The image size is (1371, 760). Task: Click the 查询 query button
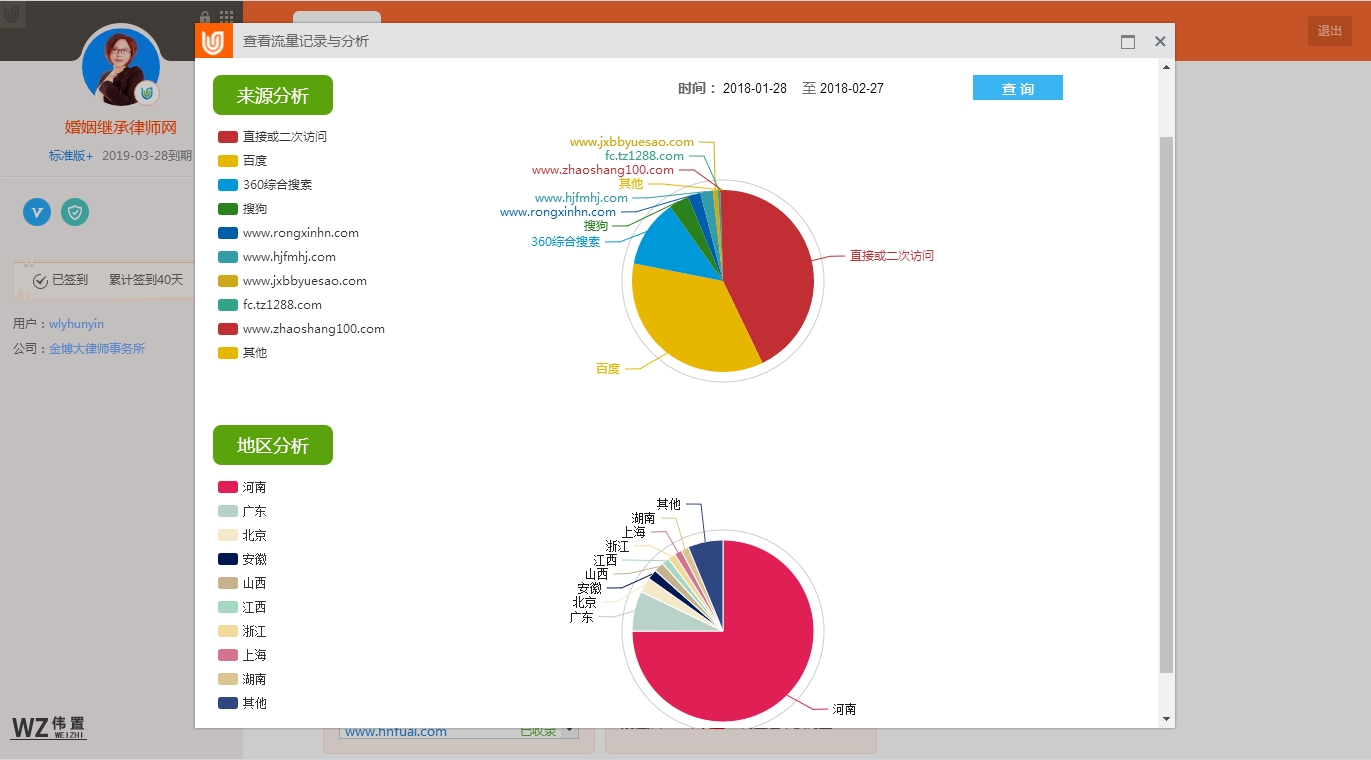coord(1017,89)
